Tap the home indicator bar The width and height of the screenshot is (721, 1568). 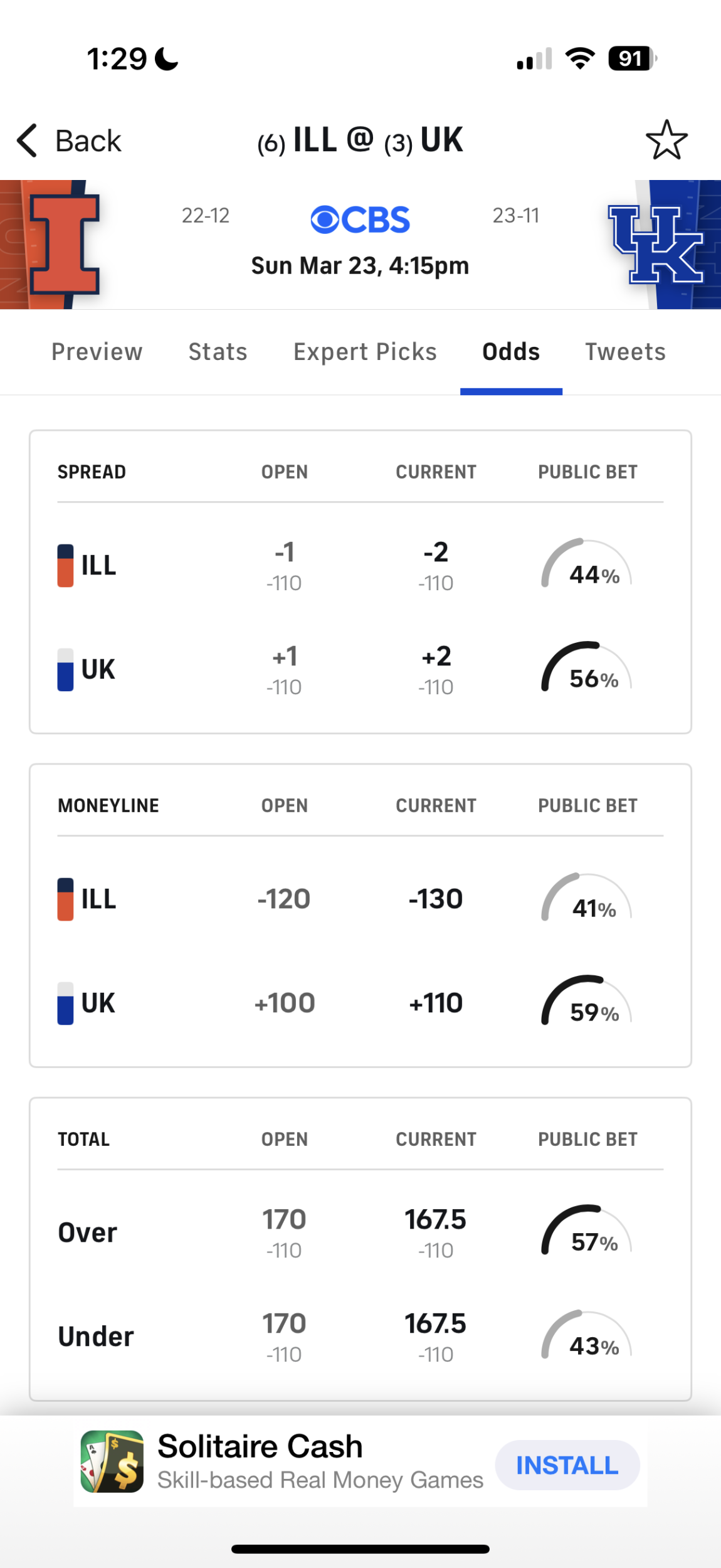(x=360, y=1549)
